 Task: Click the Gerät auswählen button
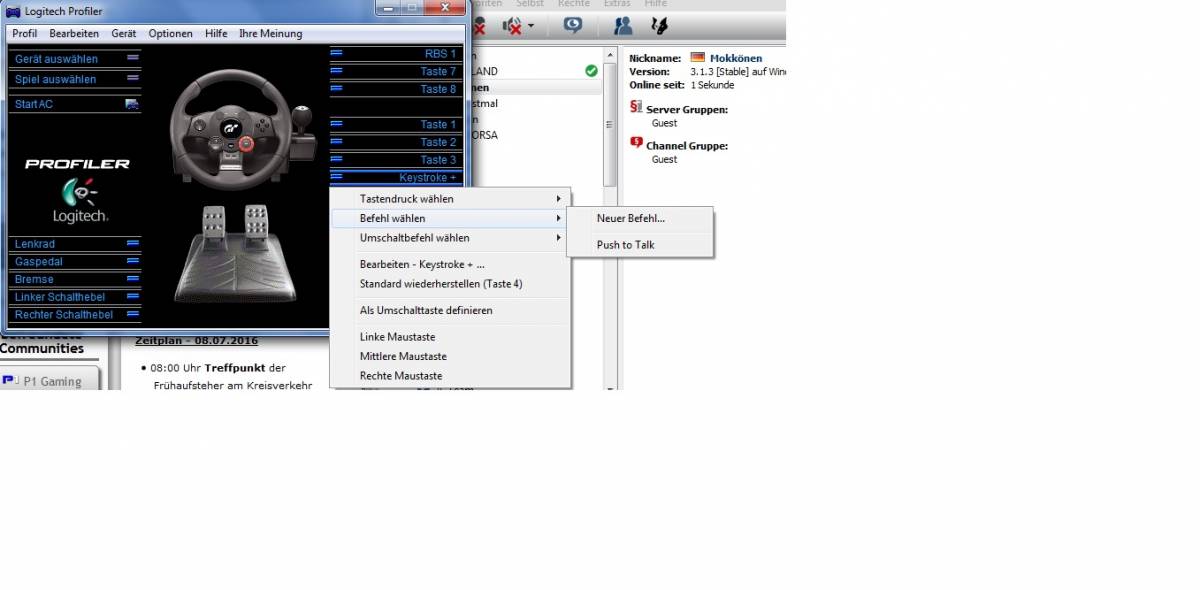coord(57,59)
